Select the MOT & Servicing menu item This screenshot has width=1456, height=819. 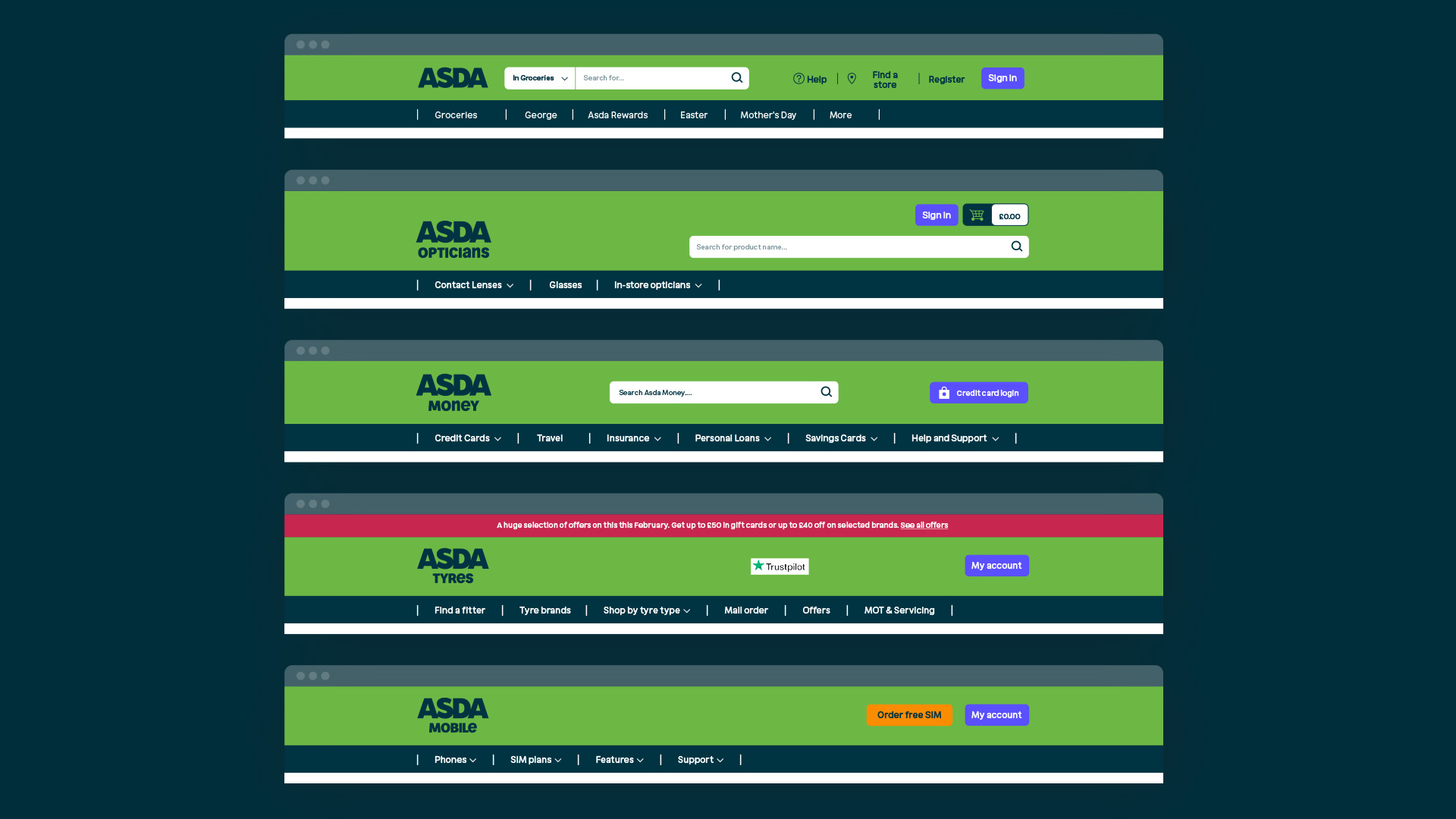click(899, 610)
